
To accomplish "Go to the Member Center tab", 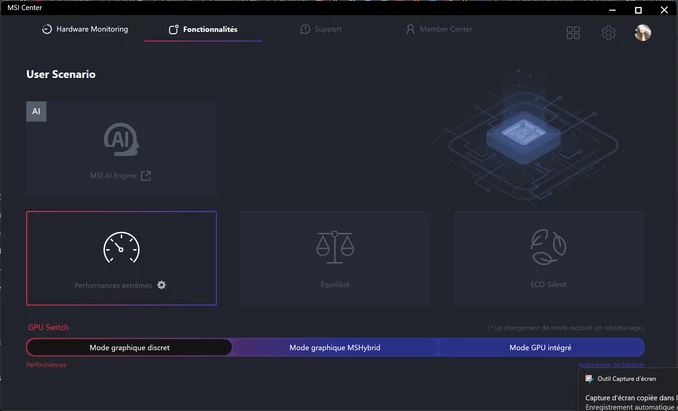I will point(439,29).
